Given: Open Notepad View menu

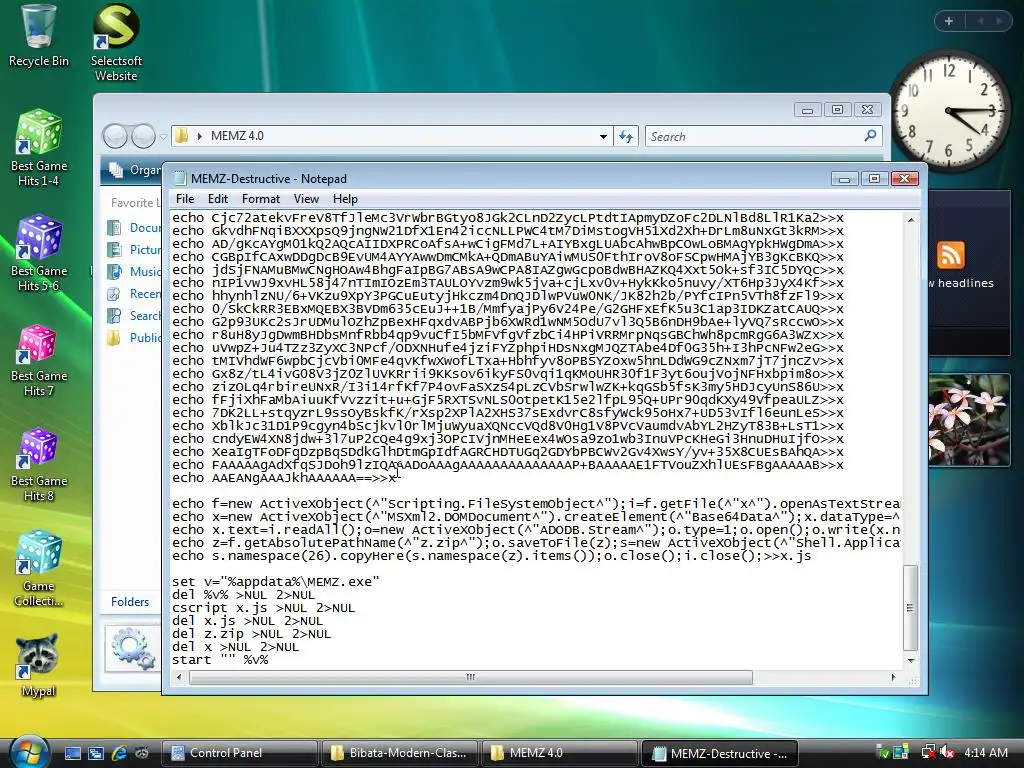Looking at the screenshot, I should (306, 199).
